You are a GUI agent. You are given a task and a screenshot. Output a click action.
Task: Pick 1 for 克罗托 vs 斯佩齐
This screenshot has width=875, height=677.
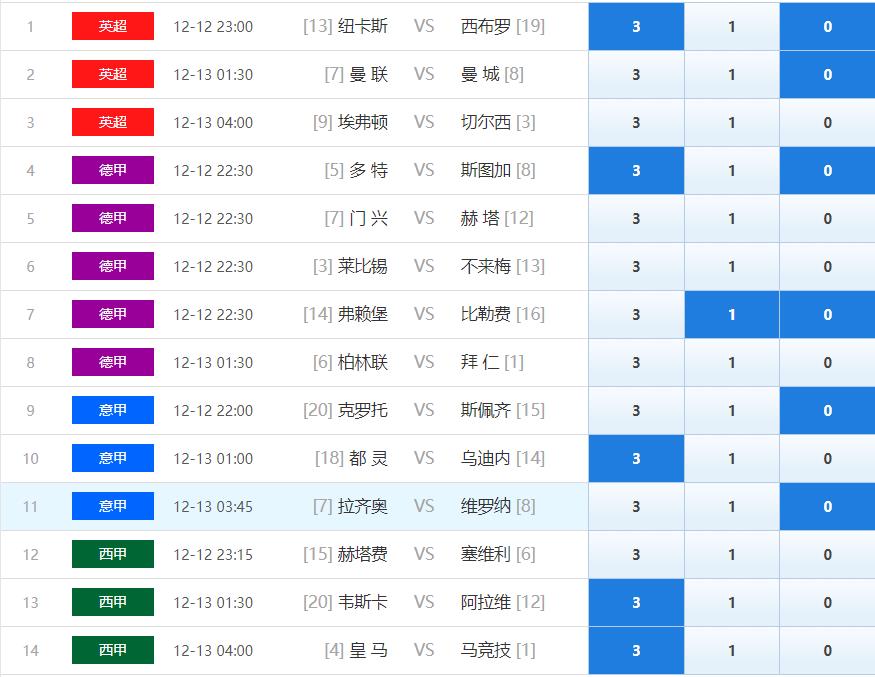(732, 410)
